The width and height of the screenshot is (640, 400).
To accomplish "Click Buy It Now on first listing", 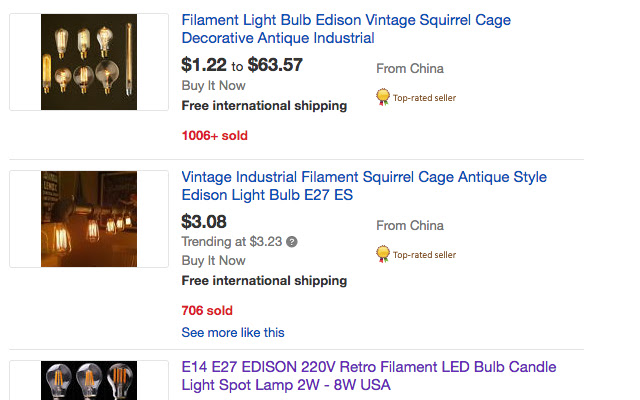I will pos(213,86).
